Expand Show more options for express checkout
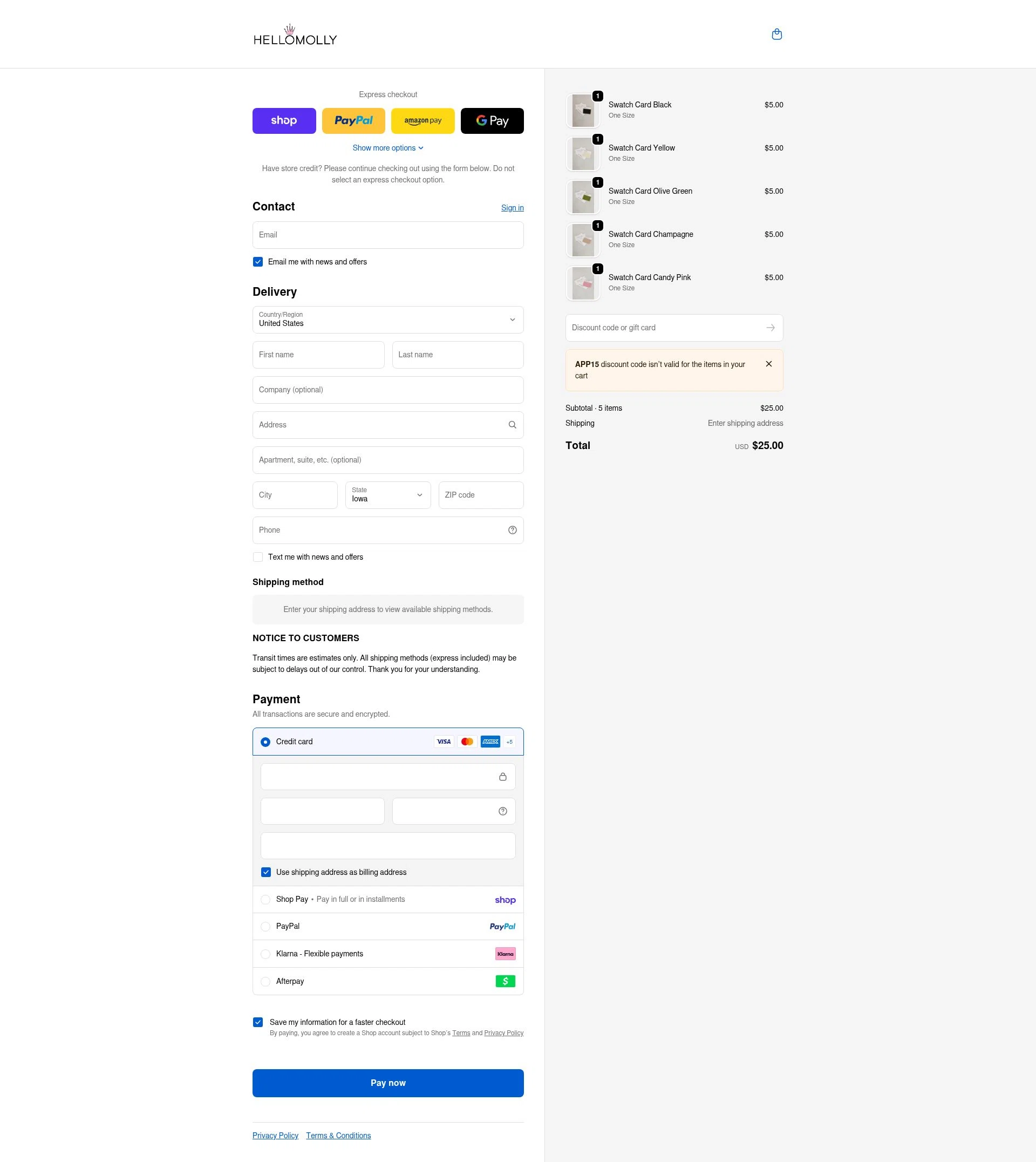Image resolution: width=1036 pixels, height=1162 pixels. (x=387, y=148)
